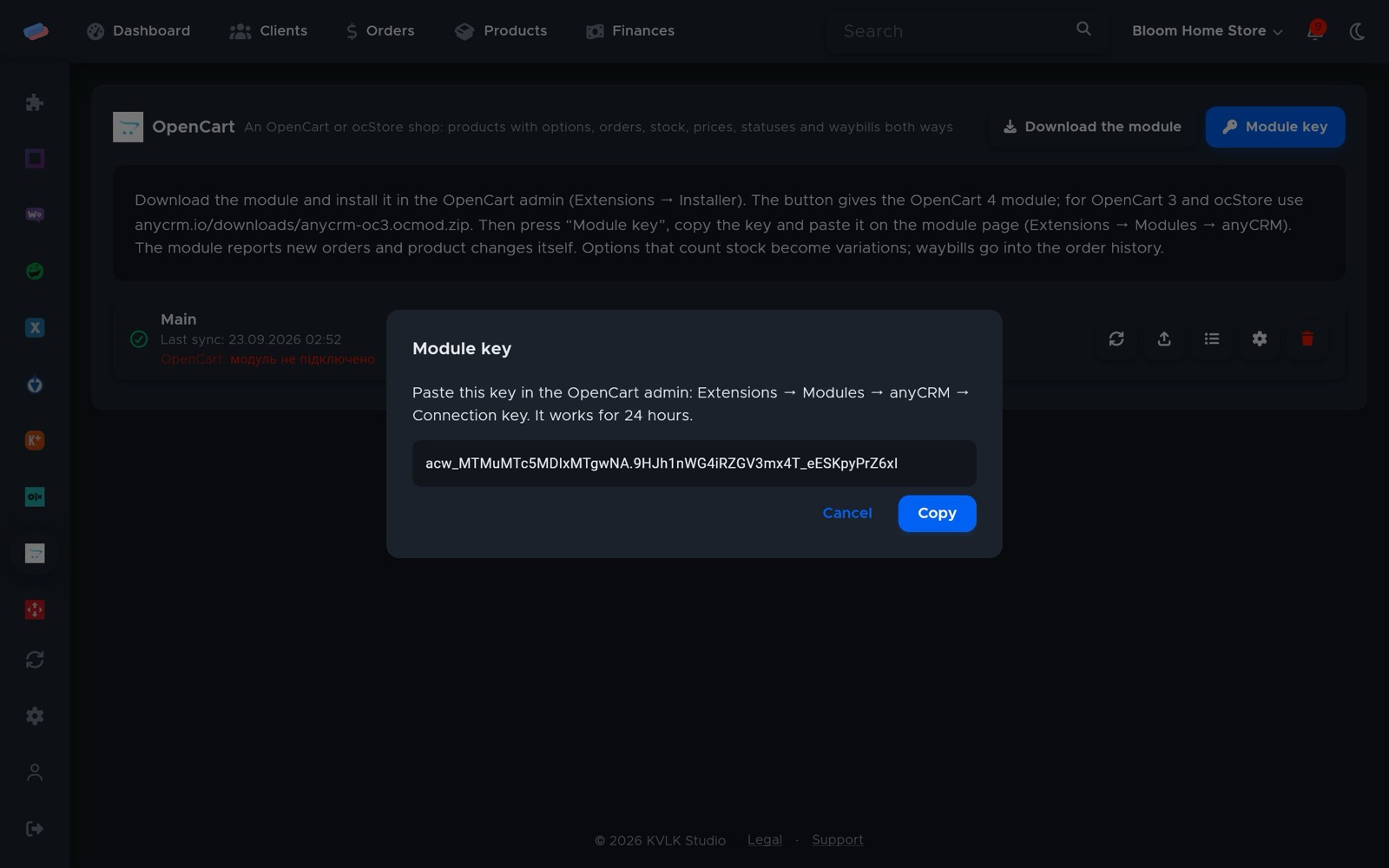The width and height of the screenshot is (1389, 868).
Task: Delete the Main connection with trash icon
Action: tap(1307, 339)
